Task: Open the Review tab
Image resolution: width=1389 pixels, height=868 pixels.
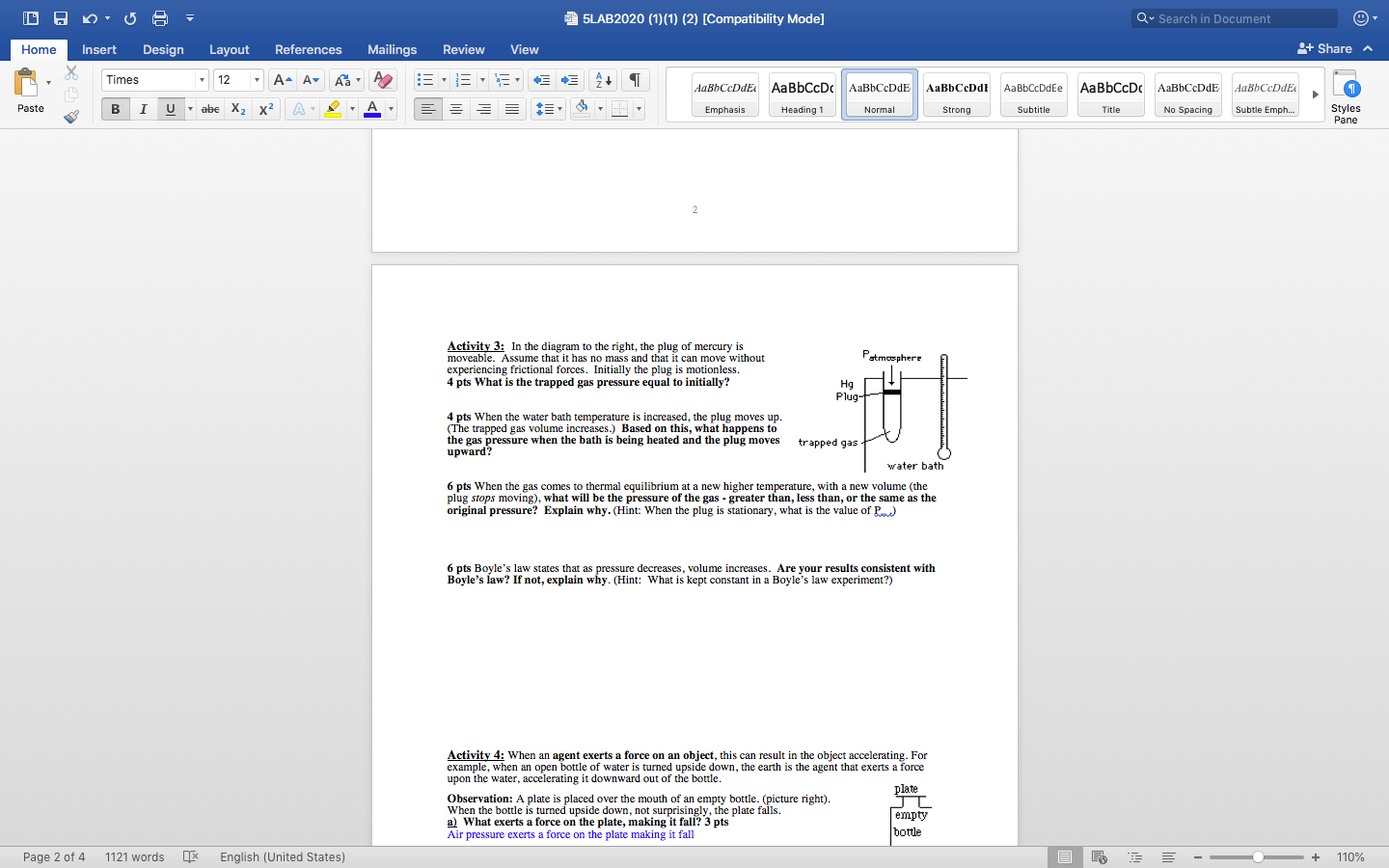Action: point(463,49)
